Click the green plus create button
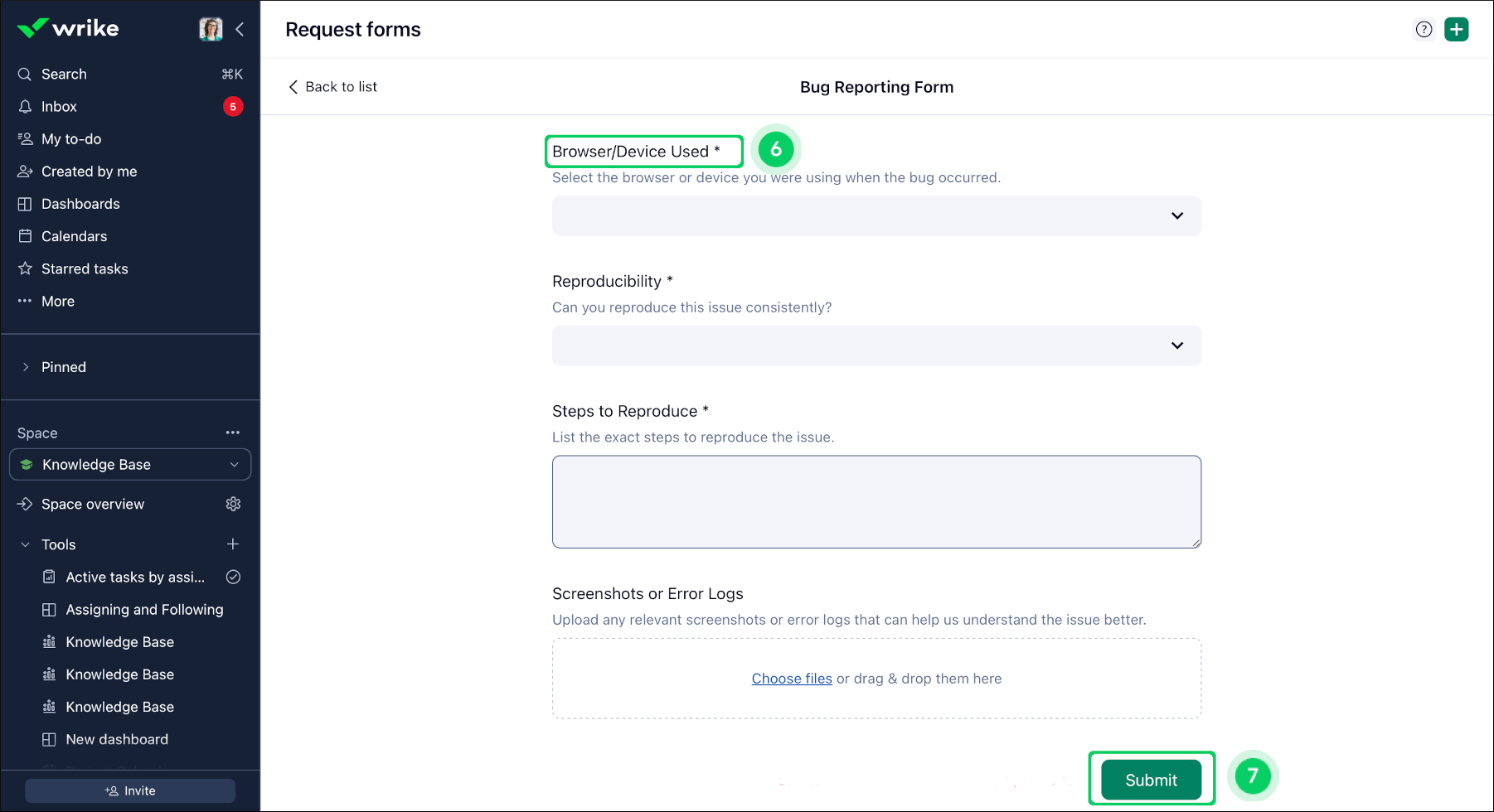1494x812 pixels. point(1456,29)
